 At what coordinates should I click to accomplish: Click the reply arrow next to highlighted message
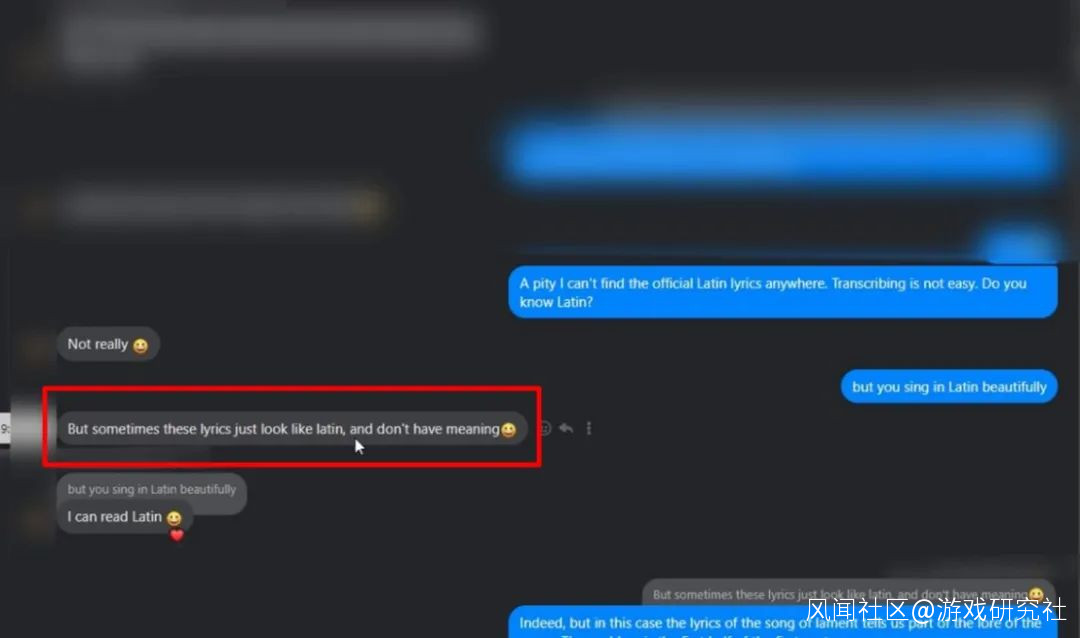point(566,429)
